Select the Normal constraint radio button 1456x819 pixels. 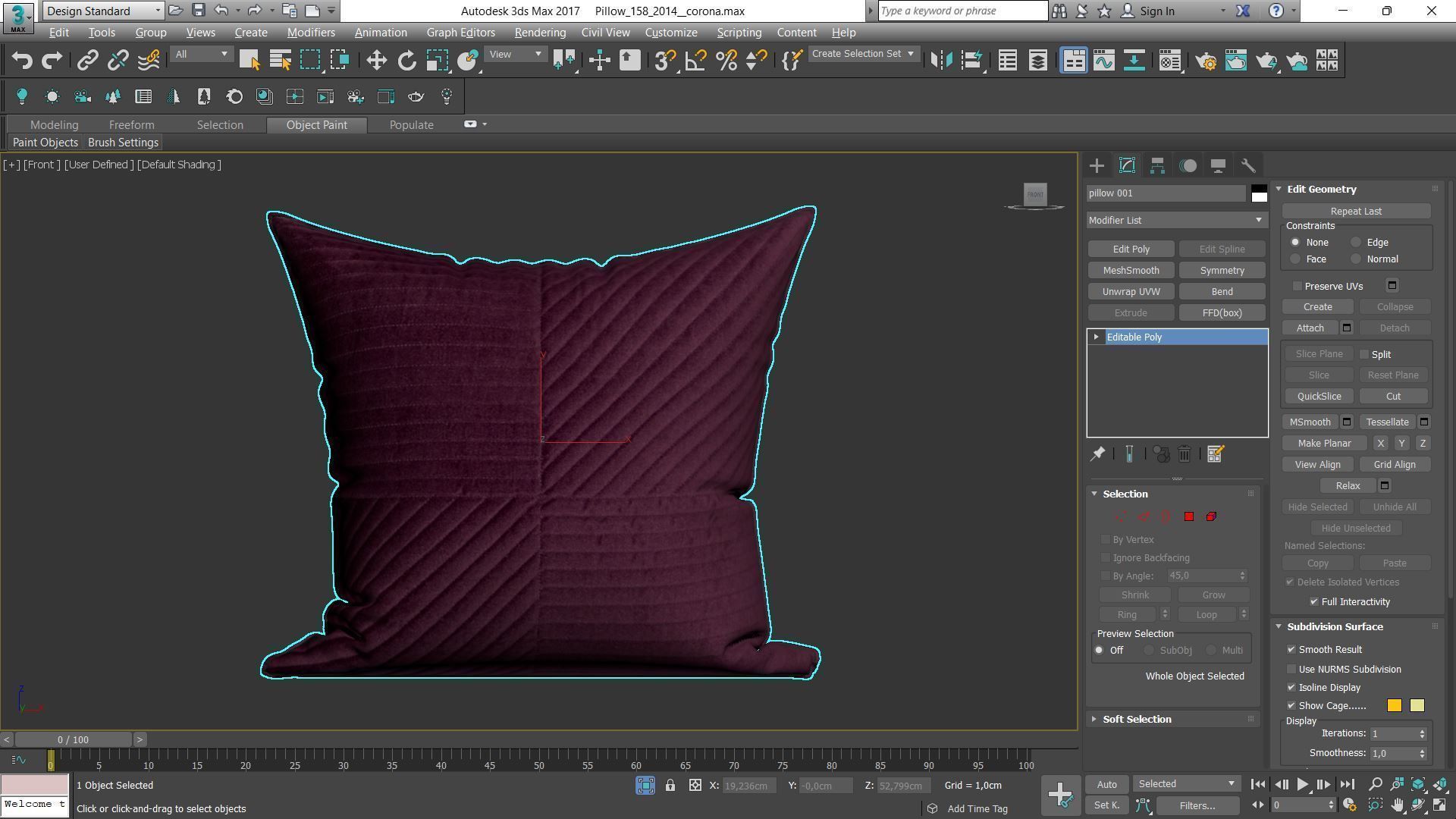pos(1355,259)
